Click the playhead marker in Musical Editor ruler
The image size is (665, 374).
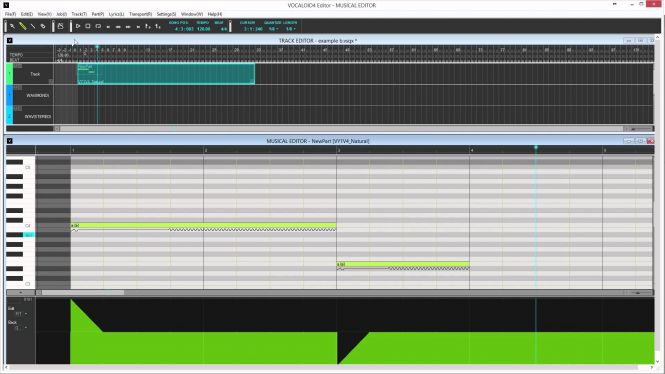(x=536, y=148)
